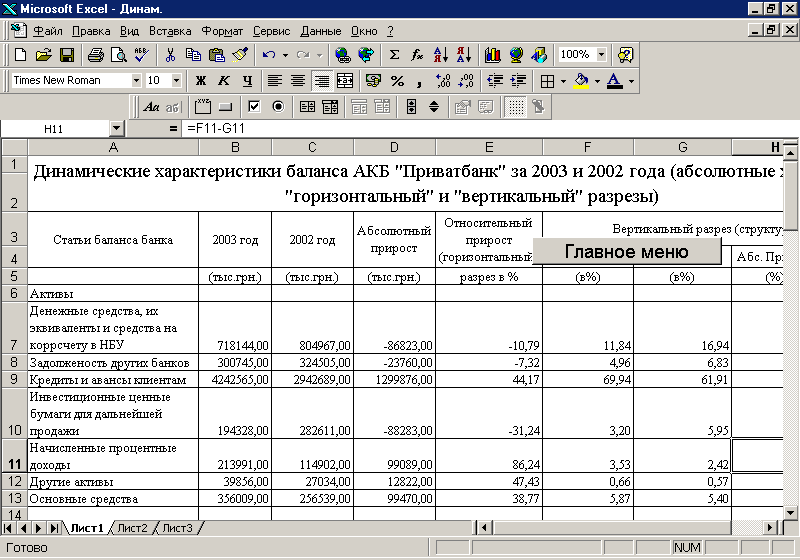The image size is (800, 560).
Task: Open Print Preview magnifier icon
Action: pyautogui.click(x=118, y=55)
